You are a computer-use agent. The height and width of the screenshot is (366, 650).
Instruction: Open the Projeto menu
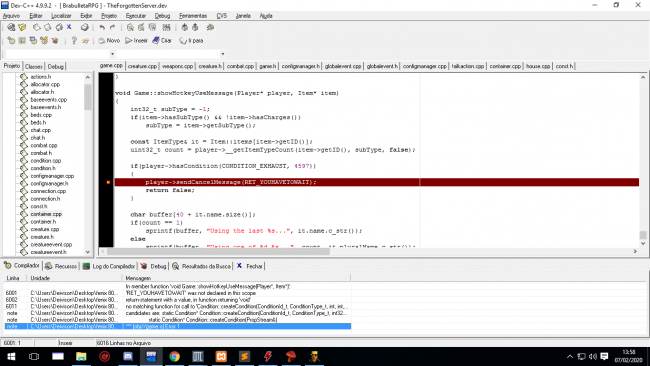pyautogui.click(x=109, y=16)
